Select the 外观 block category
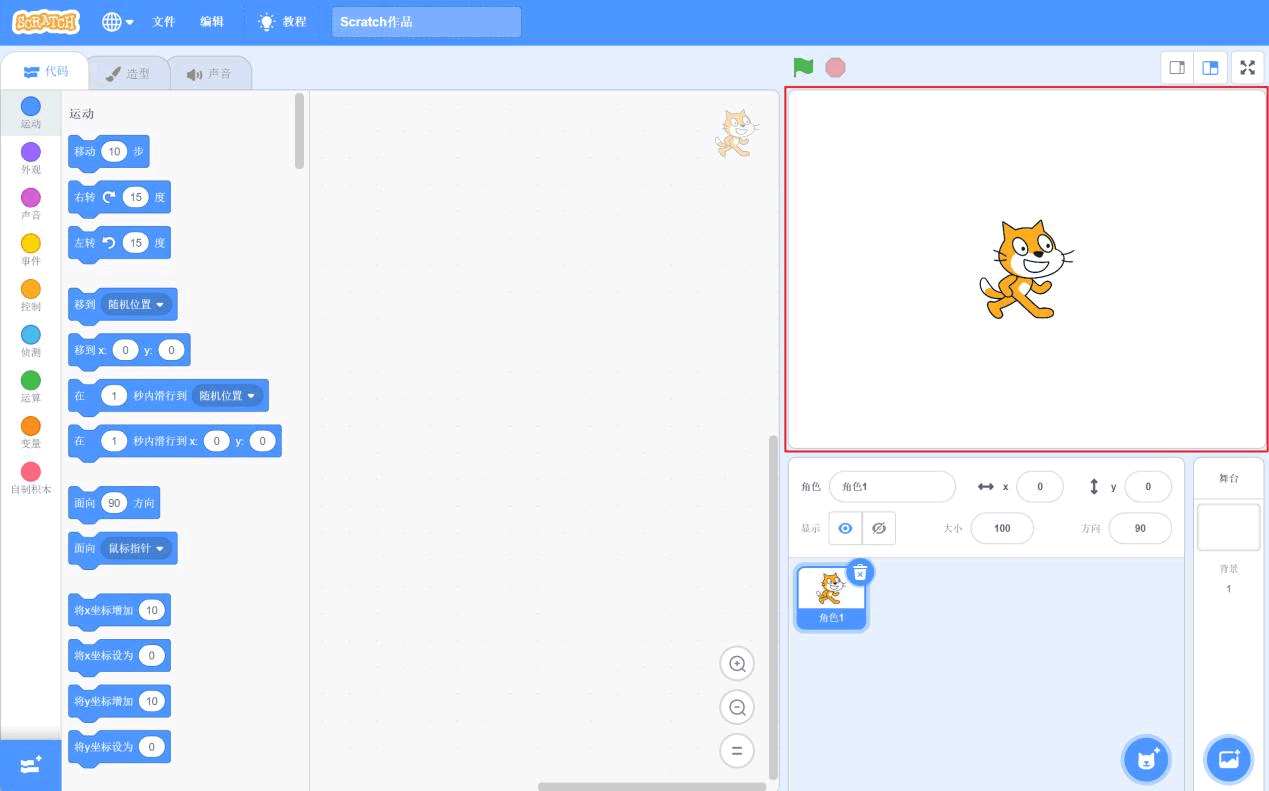 [31, 159]
